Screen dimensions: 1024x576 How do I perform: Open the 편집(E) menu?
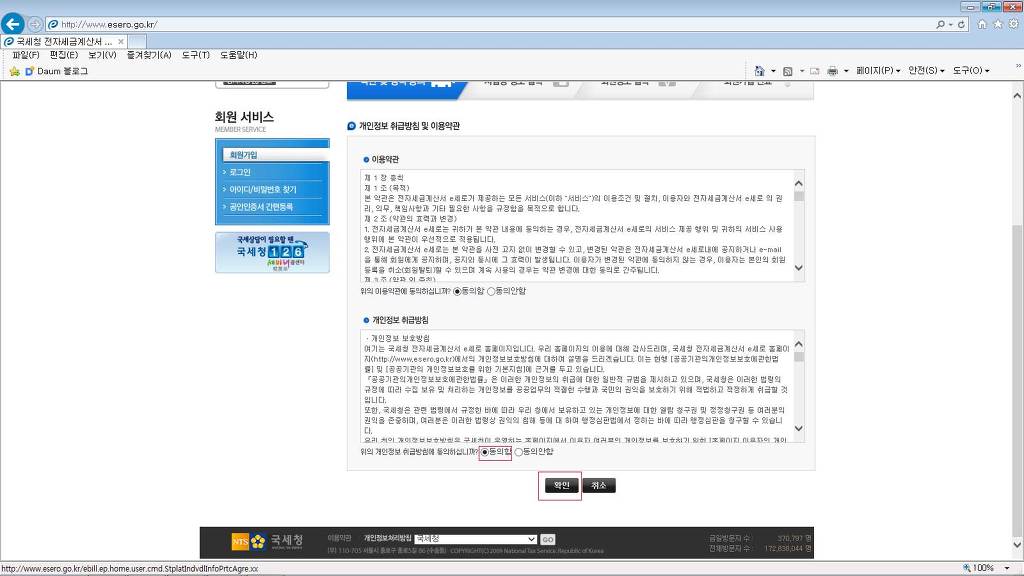63,55
